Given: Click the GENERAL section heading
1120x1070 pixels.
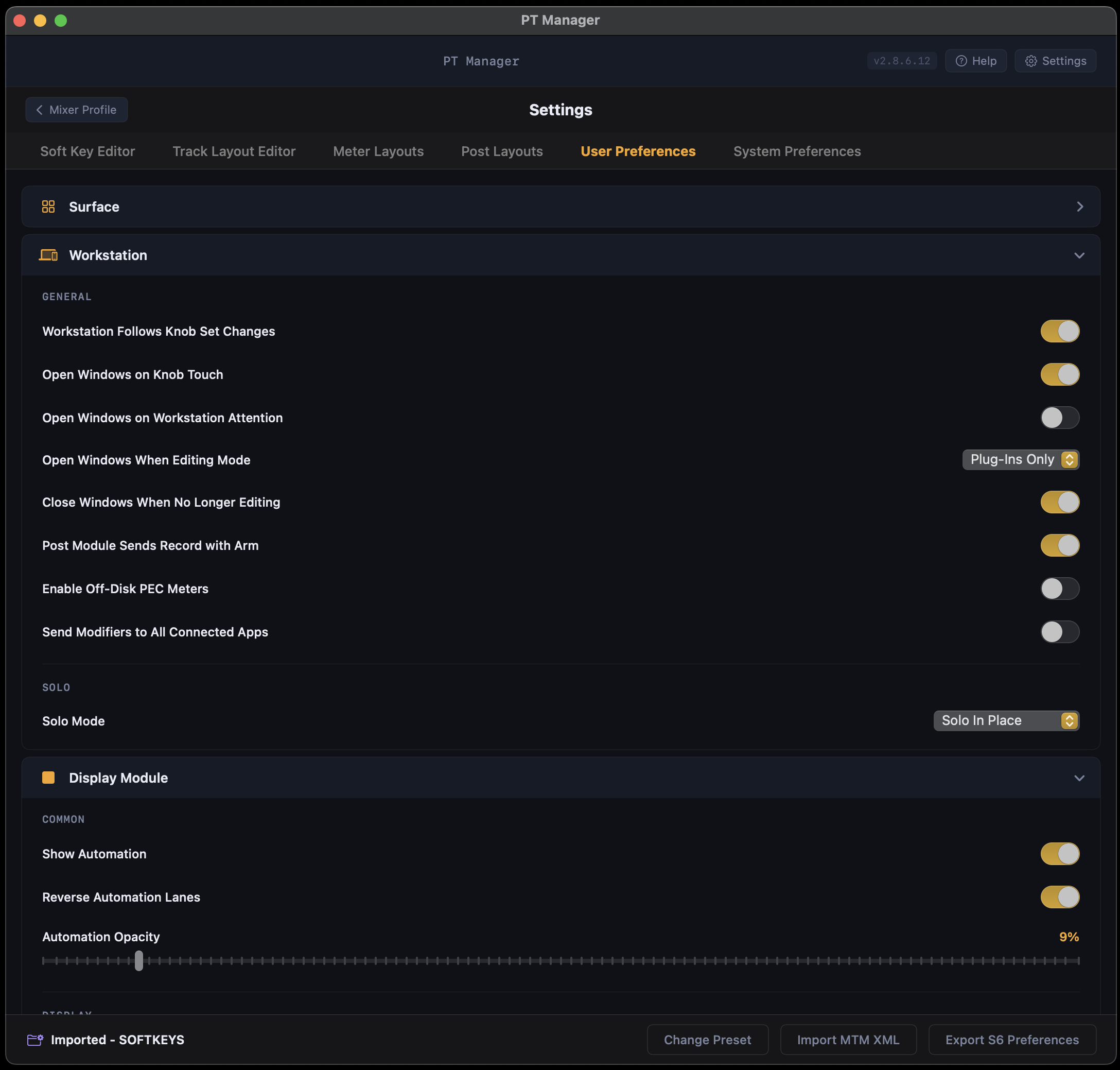Looking at the screenshot, I should 67,297.
